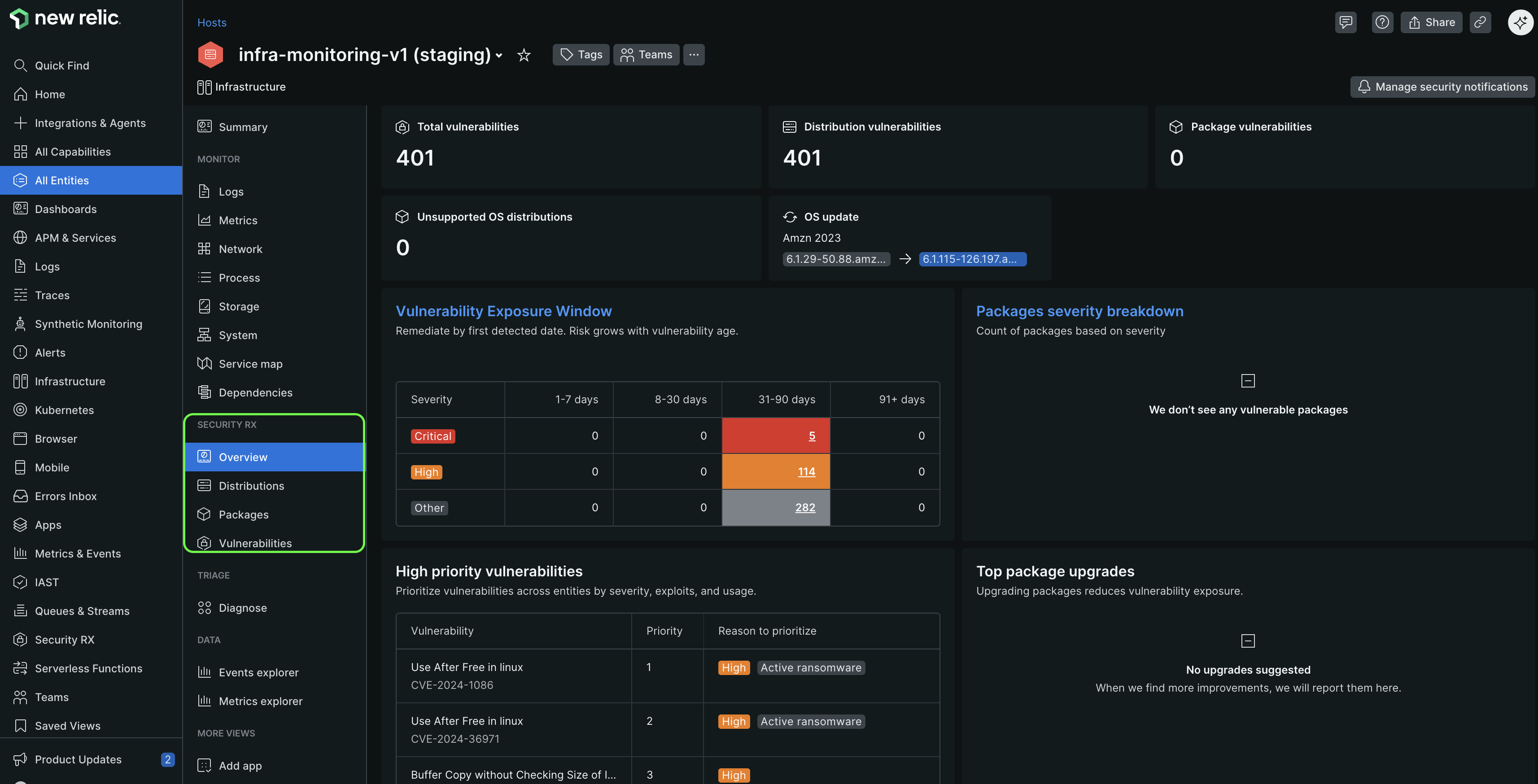Click the Teams button next to Tags

click(646, 54)
